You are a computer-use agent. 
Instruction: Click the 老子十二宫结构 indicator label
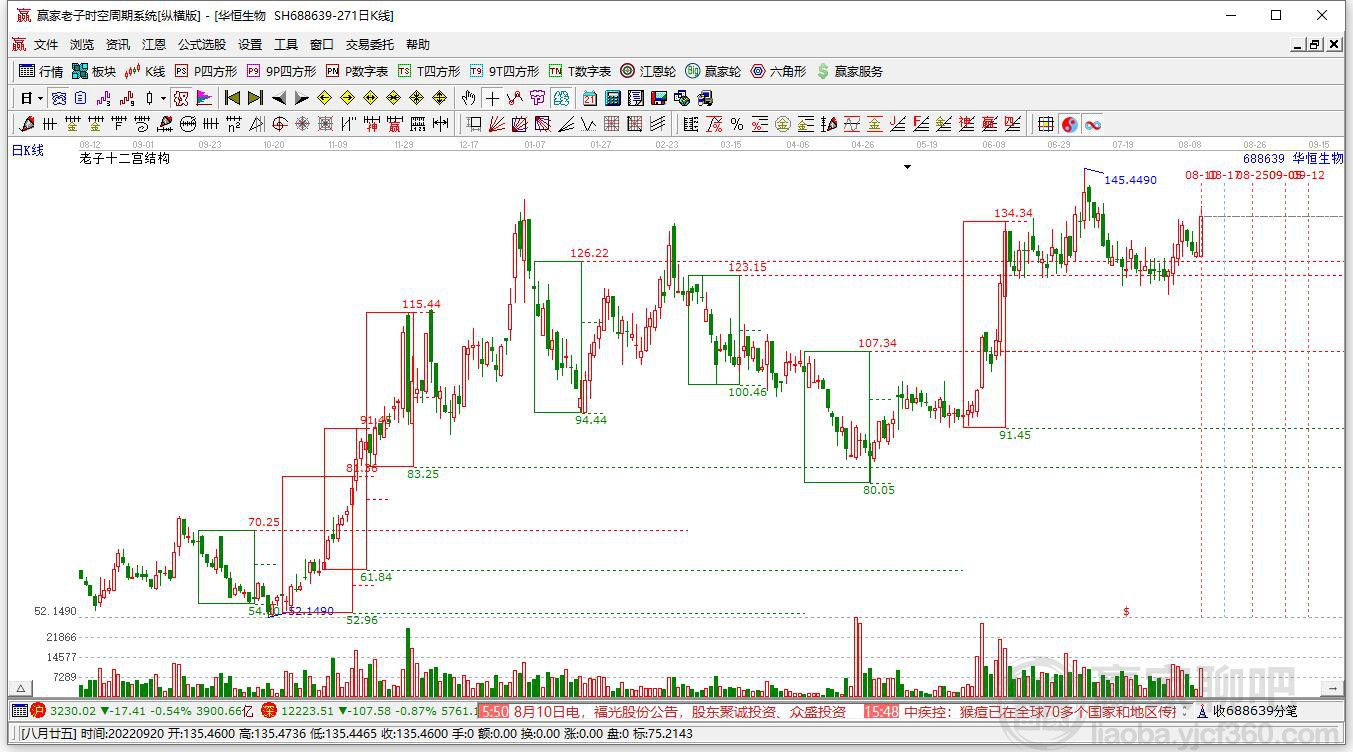pos(125,158)
